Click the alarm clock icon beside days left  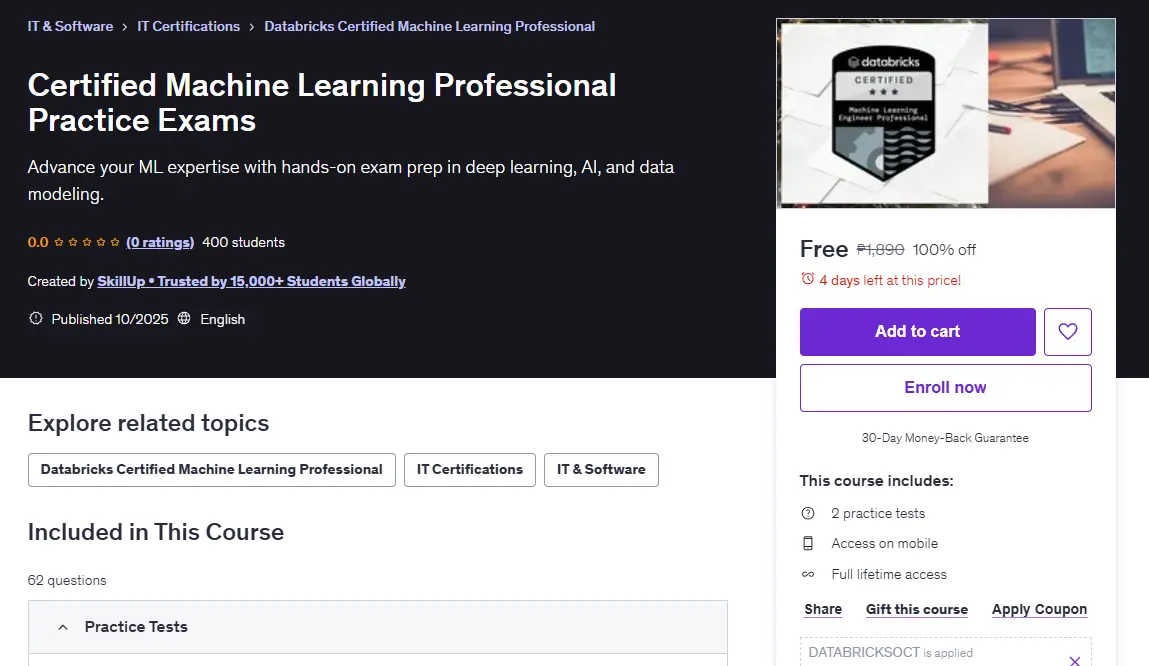click(x=808, y=279)
